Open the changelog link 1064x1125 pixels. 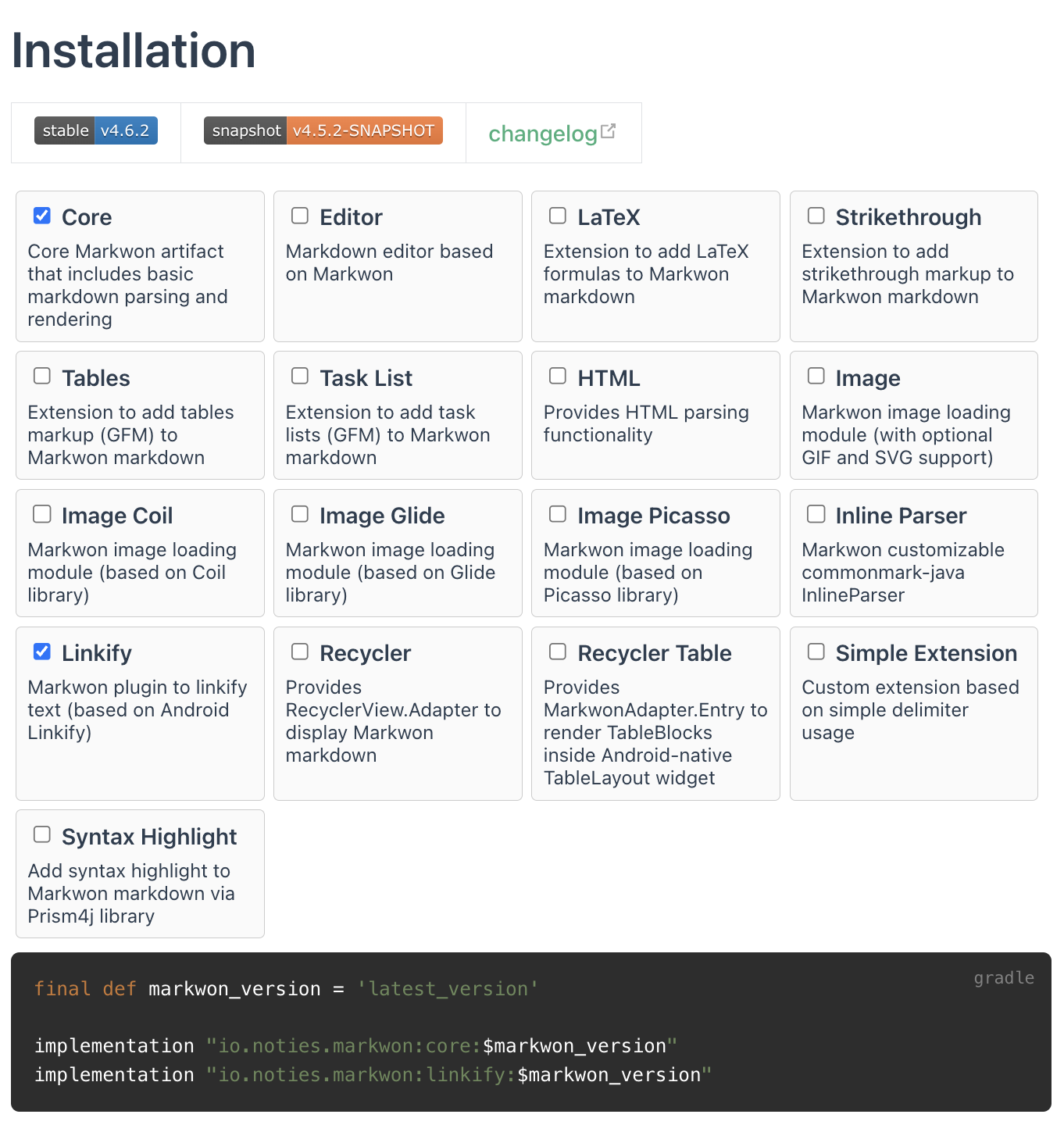[x=543, y=134]
